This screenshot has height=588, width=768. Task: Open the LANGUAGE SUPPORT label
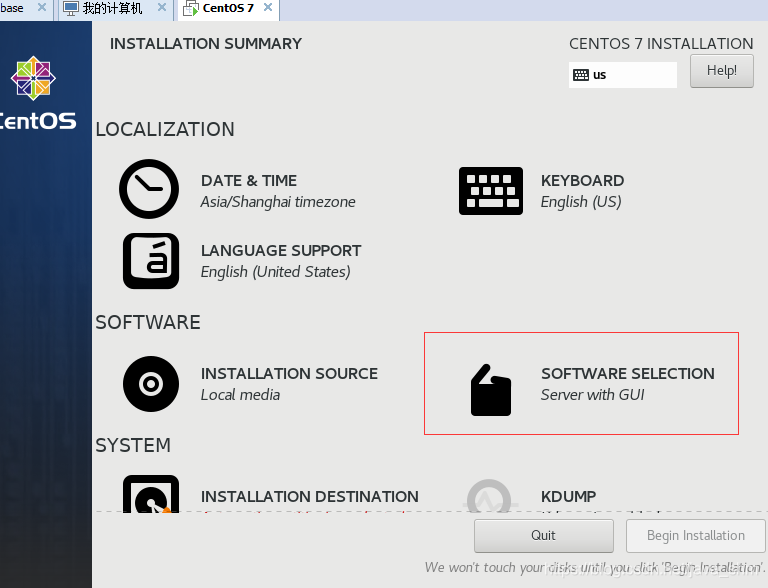tap(281, 251)
